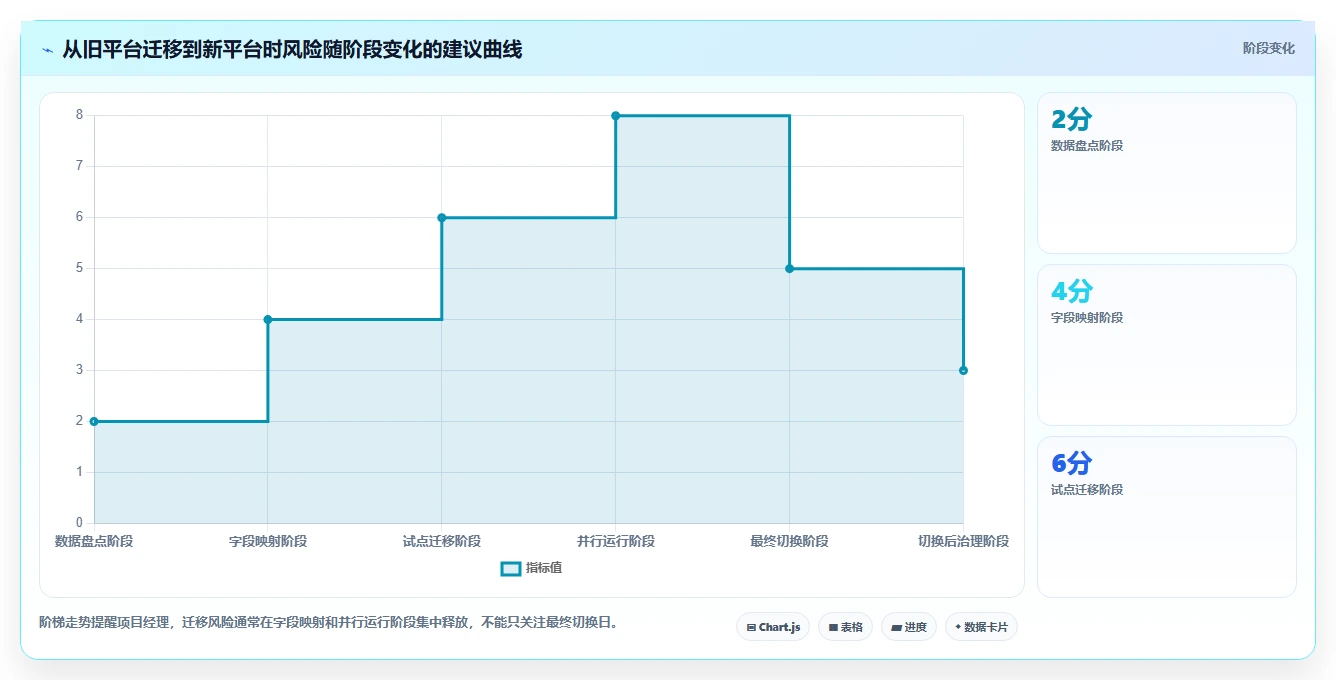Click data point for 并行运行阶段 at value 8
This screenshot has width=1336, height=680.
(615, 115)
